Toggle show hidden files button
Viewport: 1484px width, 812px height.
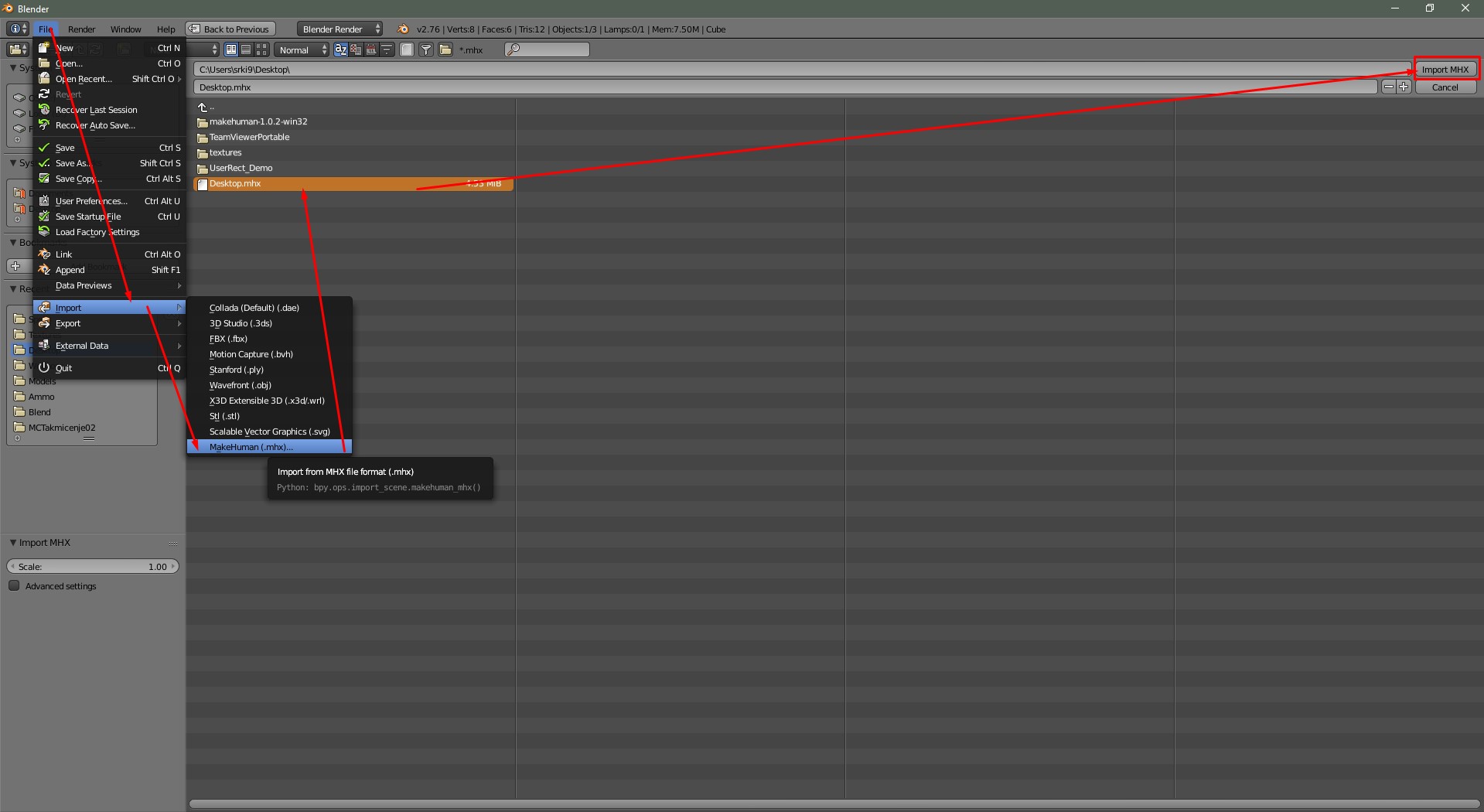pos(407,49)
